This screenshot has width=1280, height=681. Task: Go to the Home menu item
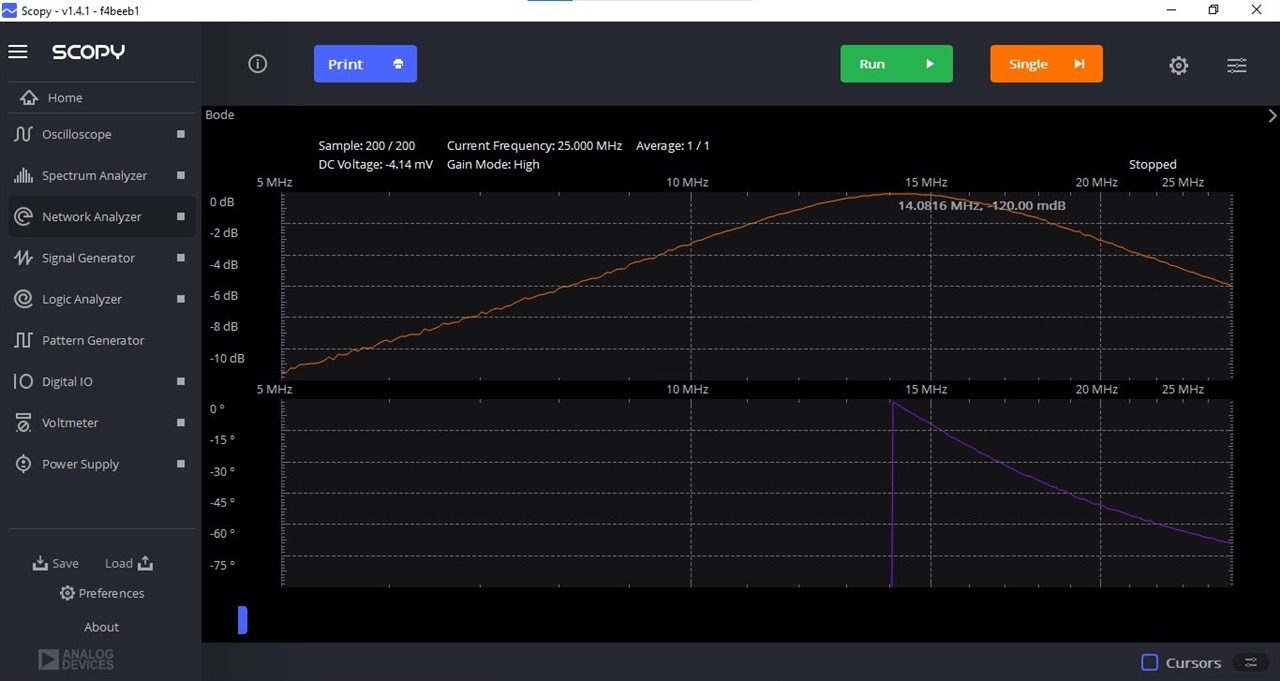[x=65, y=98]
